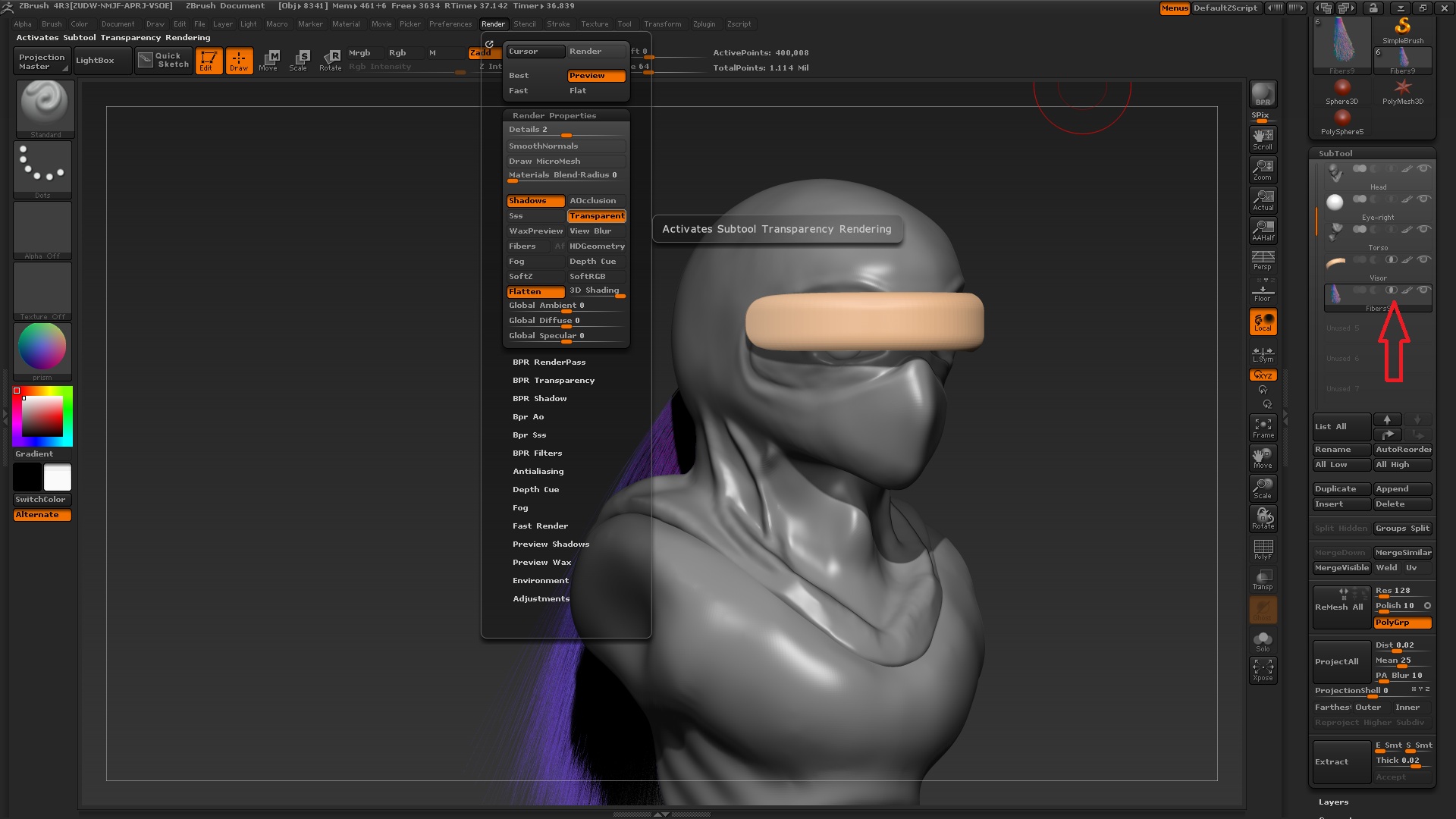
Task: Toggle Solo mode
Action: click(x=1263, y=642)
